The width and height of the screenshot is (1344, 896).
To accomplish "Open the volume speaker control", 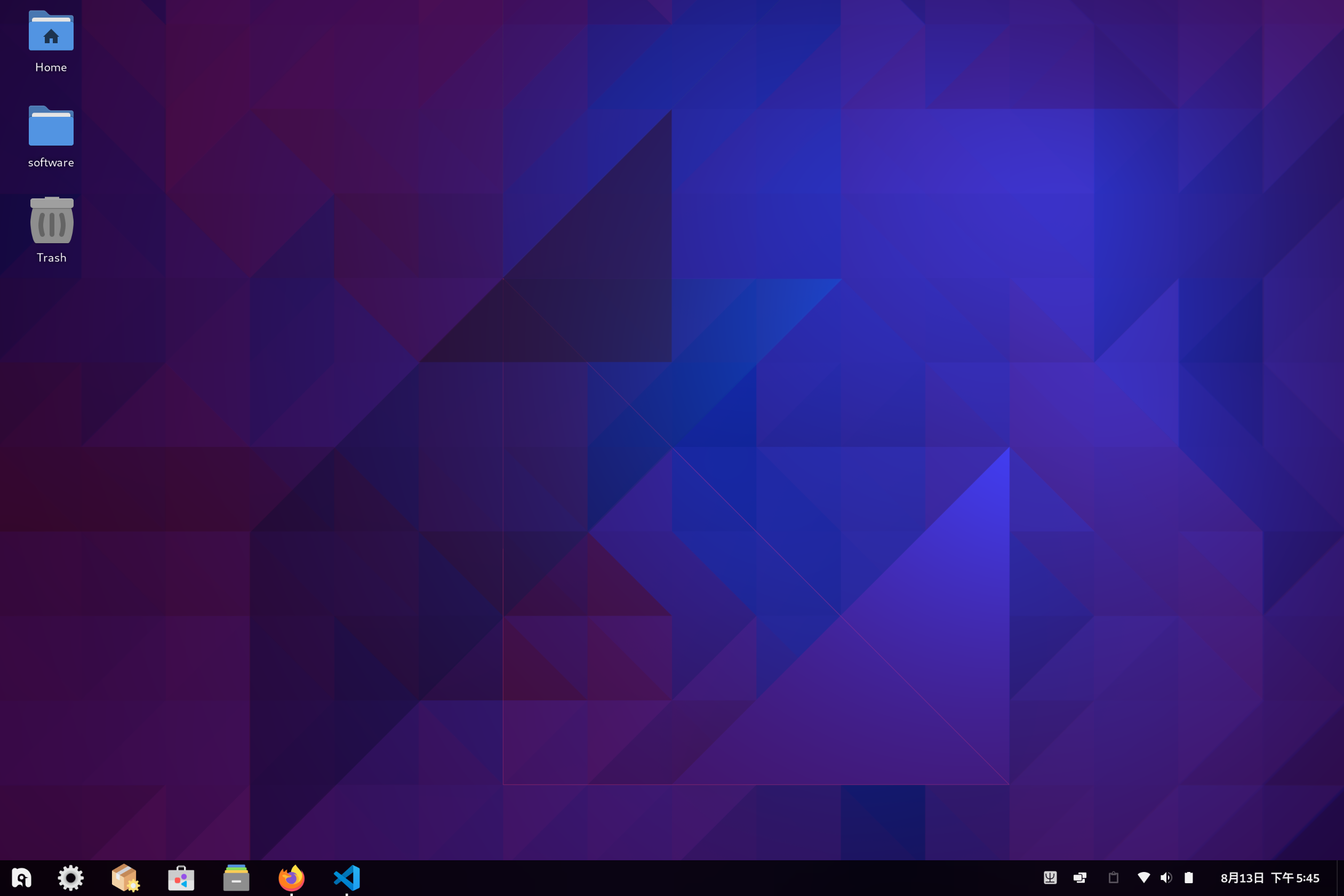I will [1166, 878].
